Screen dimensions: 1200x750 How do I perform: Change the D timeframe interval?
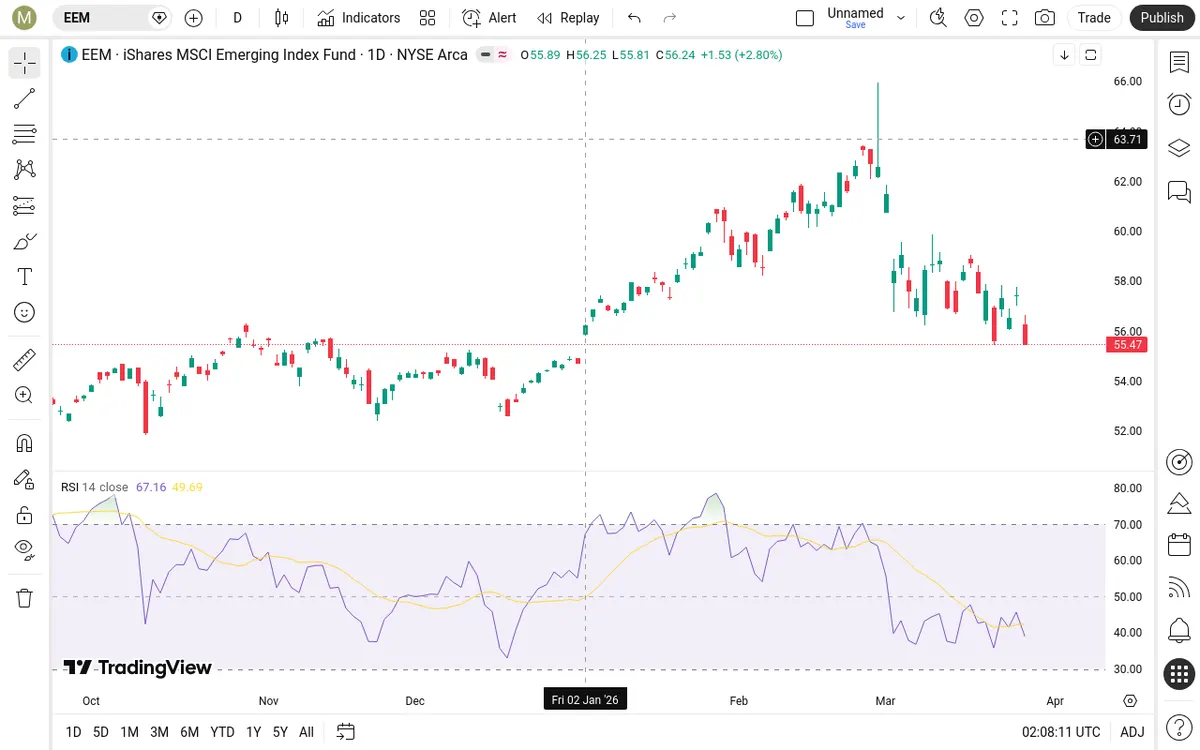coord(237,18)
